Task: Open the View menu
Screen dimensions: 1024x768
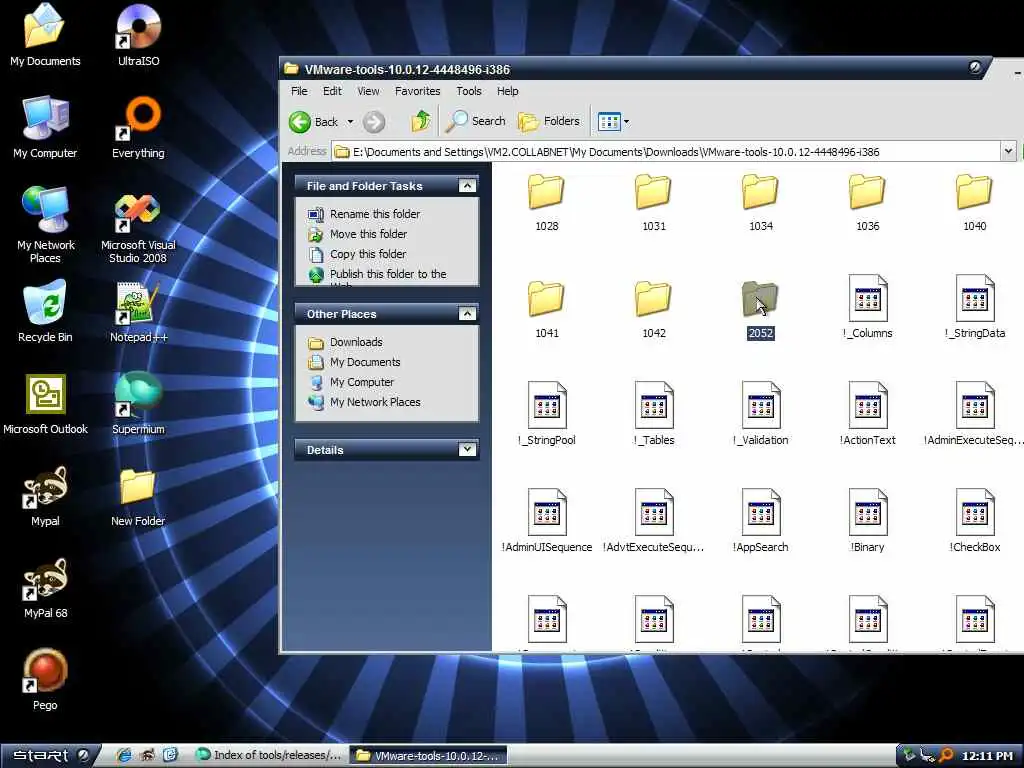Action: (x=368, y=91)
